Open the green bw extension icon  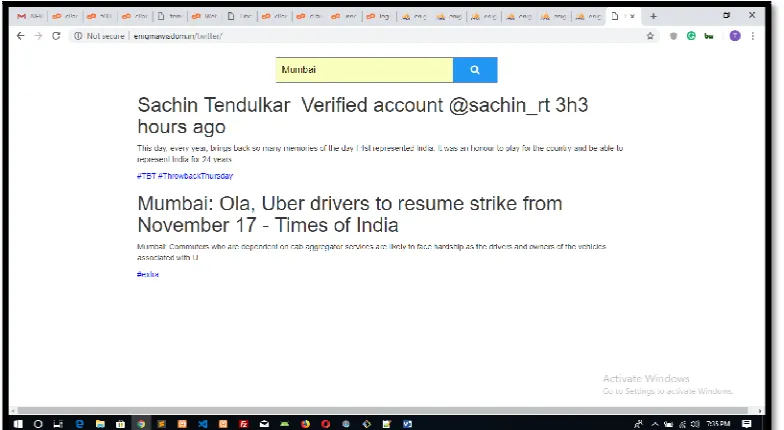(x=709, y=36)
